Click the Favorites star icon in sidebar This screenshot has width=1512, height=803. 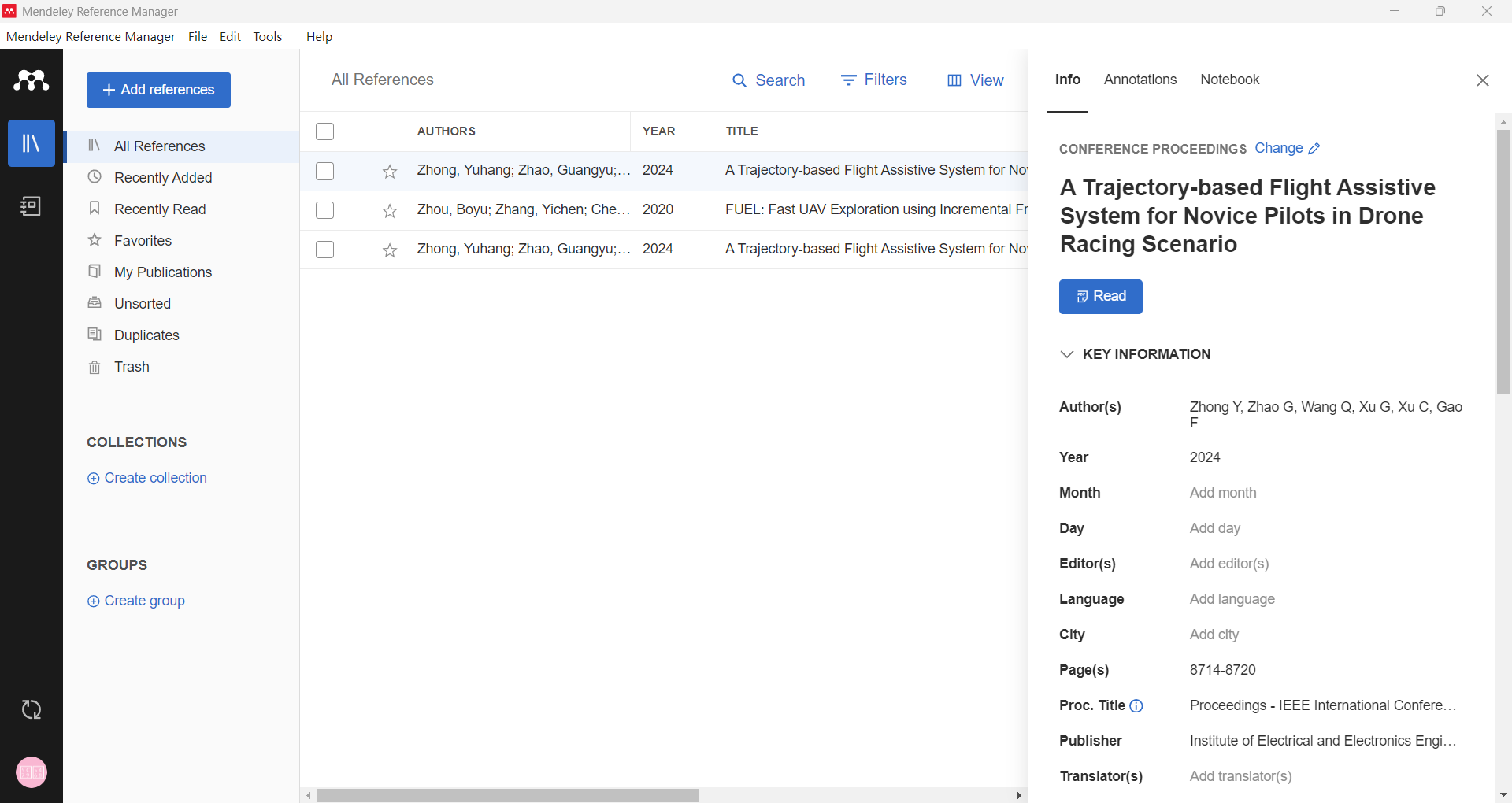[94, 240]
